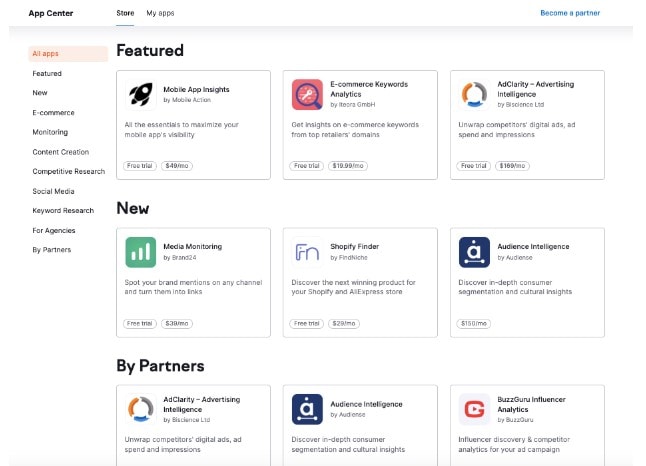Open the Mobile App Insights title
646x466 pixels.
point(196,89)
